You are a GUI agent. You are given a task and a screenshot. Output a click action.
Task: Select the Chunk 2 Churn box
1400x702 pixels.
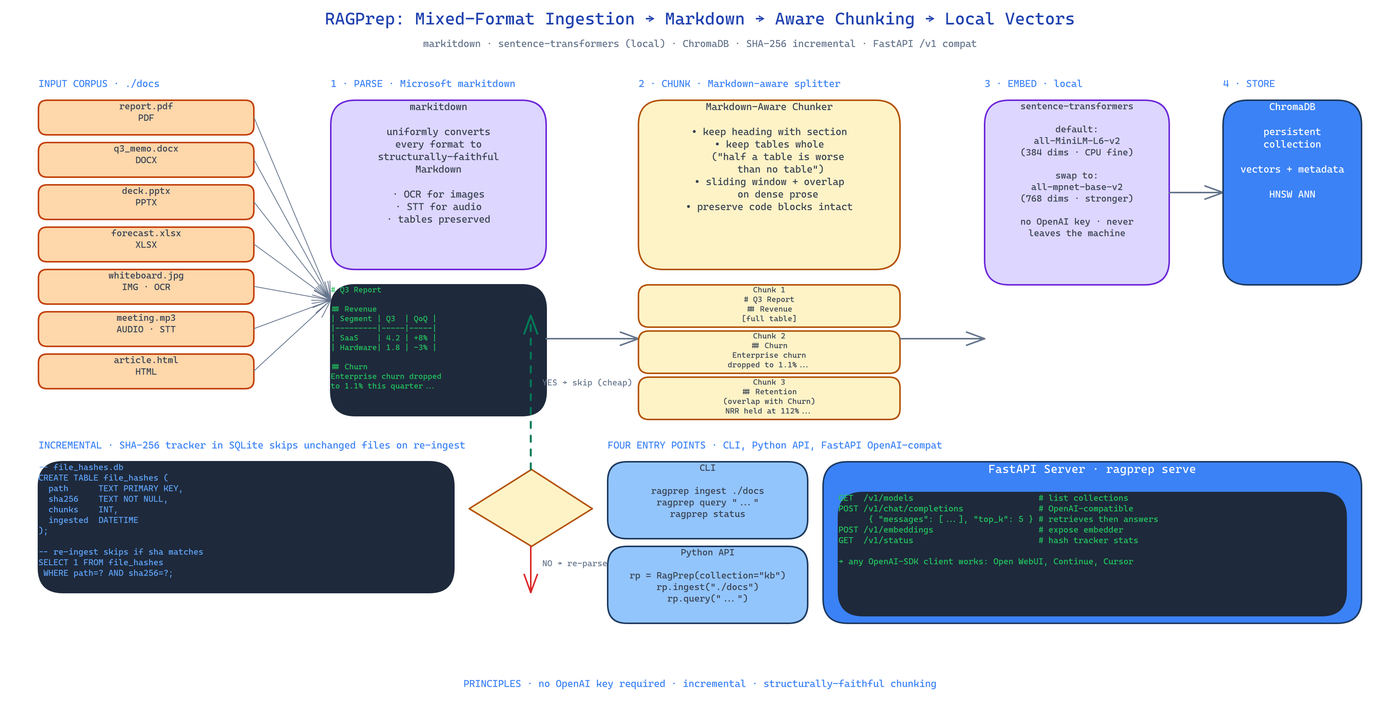click(769, 351)
